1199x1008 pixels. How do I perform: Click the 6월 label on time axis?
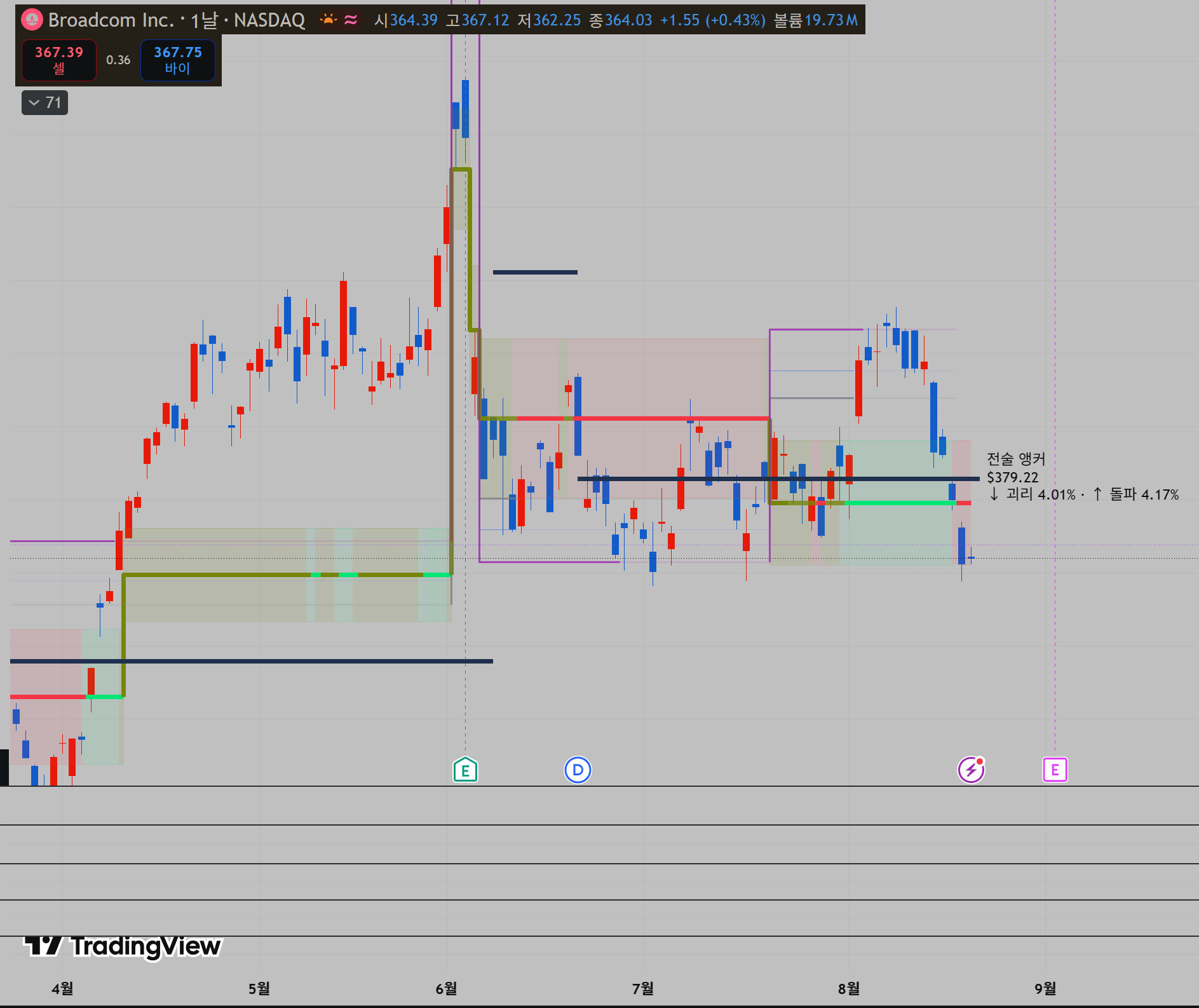(x=446, y=988)
